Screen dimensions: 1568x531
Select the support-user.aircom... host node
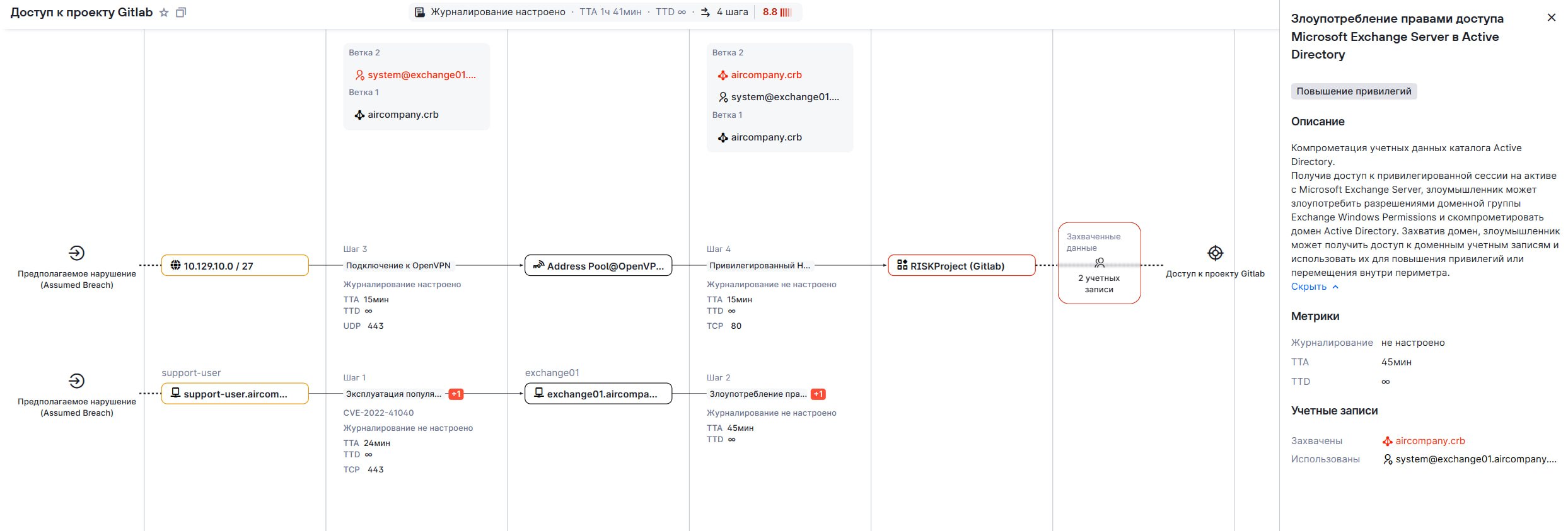(235, 394)
